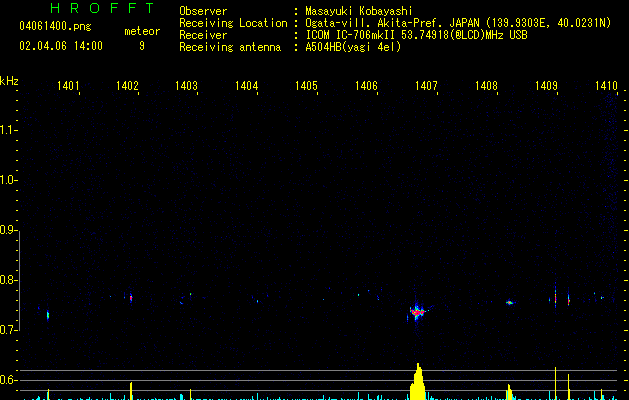The height and width of the screenshot is (400, 629).
Task: Click the broad yellow intensity peak below 1407
Action: [418, 382]
